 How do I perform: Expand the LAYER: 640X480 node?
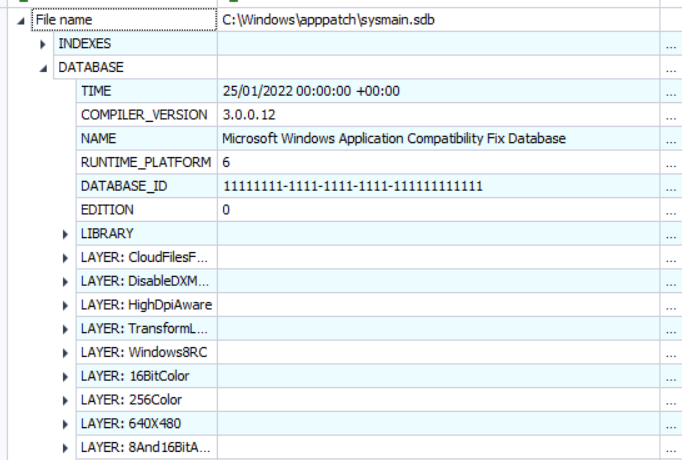click(65, 424)
